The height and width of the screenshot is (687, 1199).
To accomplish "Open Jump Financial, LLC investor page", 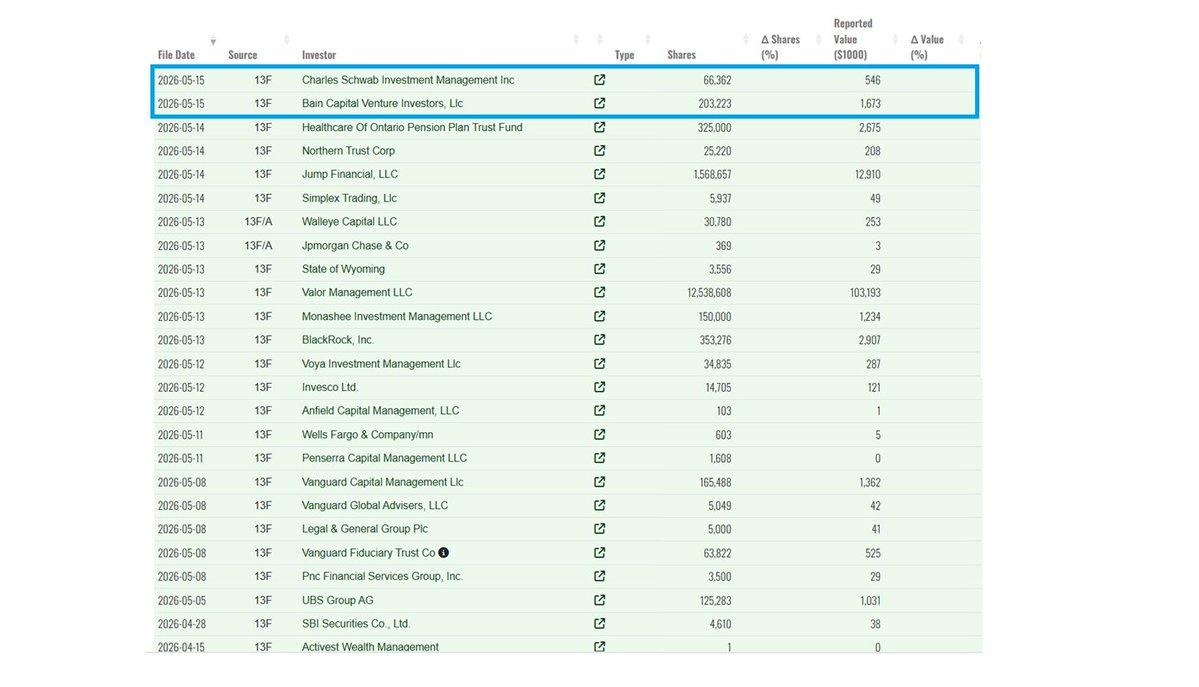I will click(349, 174).
